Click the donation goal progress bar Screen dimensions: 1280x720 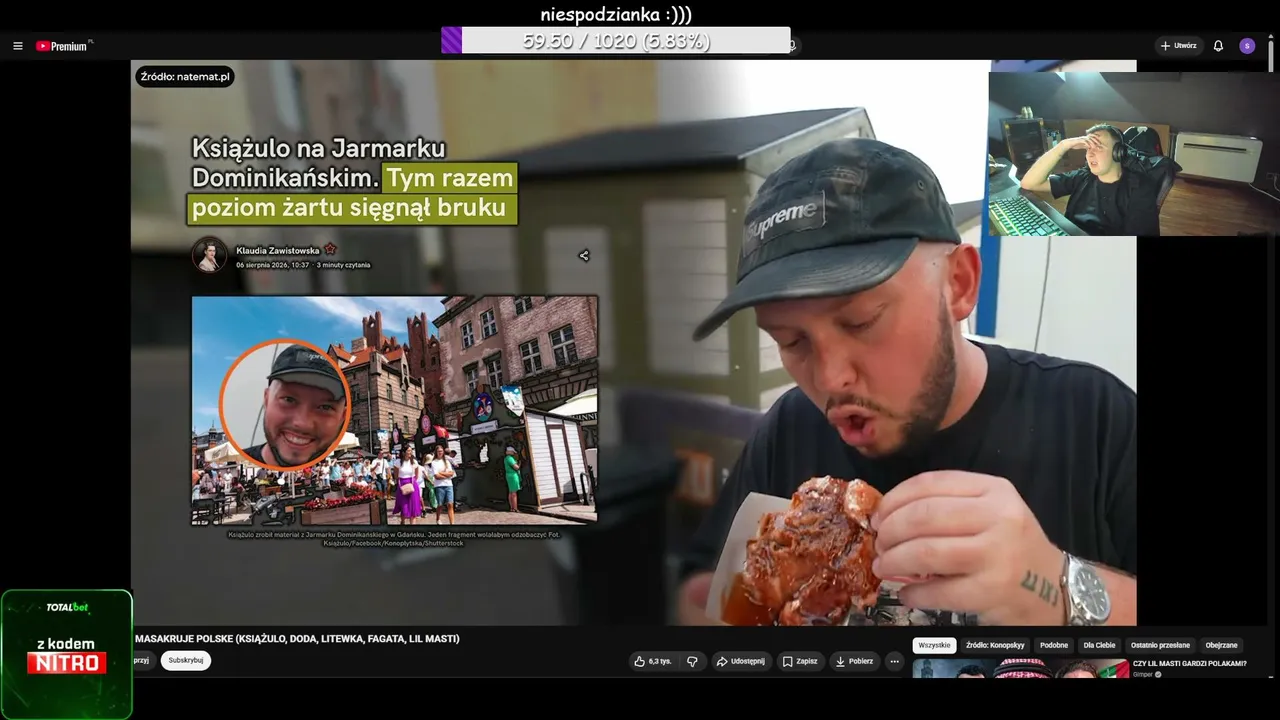coord(616,40)
